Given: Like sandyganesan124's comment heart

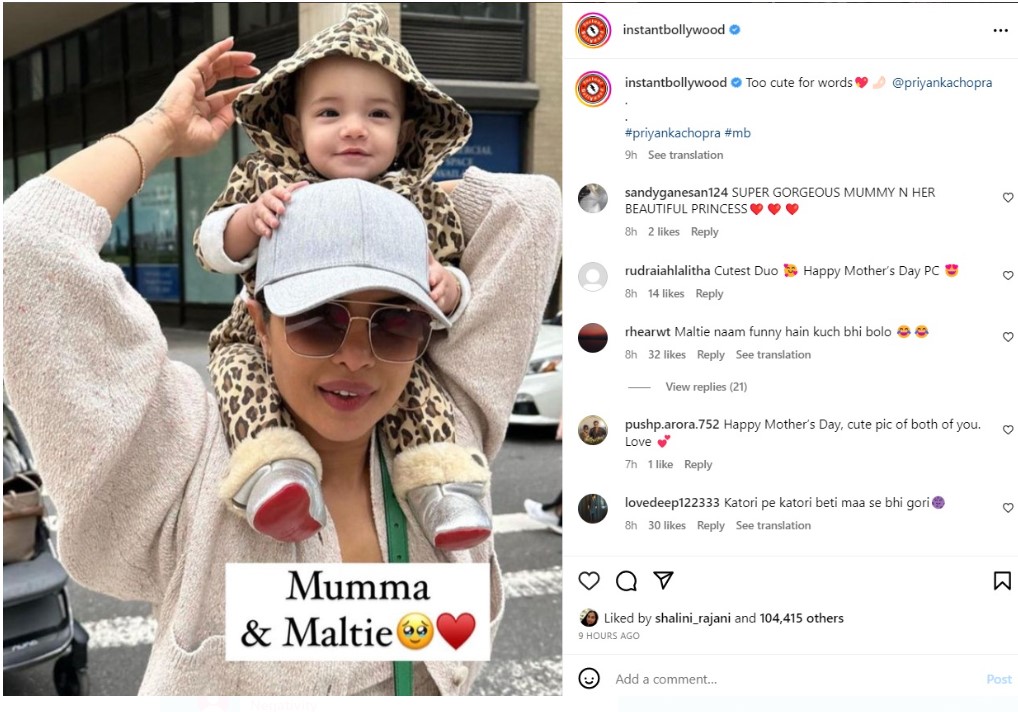Looking at the screenshot, I should coord(1008,197).
